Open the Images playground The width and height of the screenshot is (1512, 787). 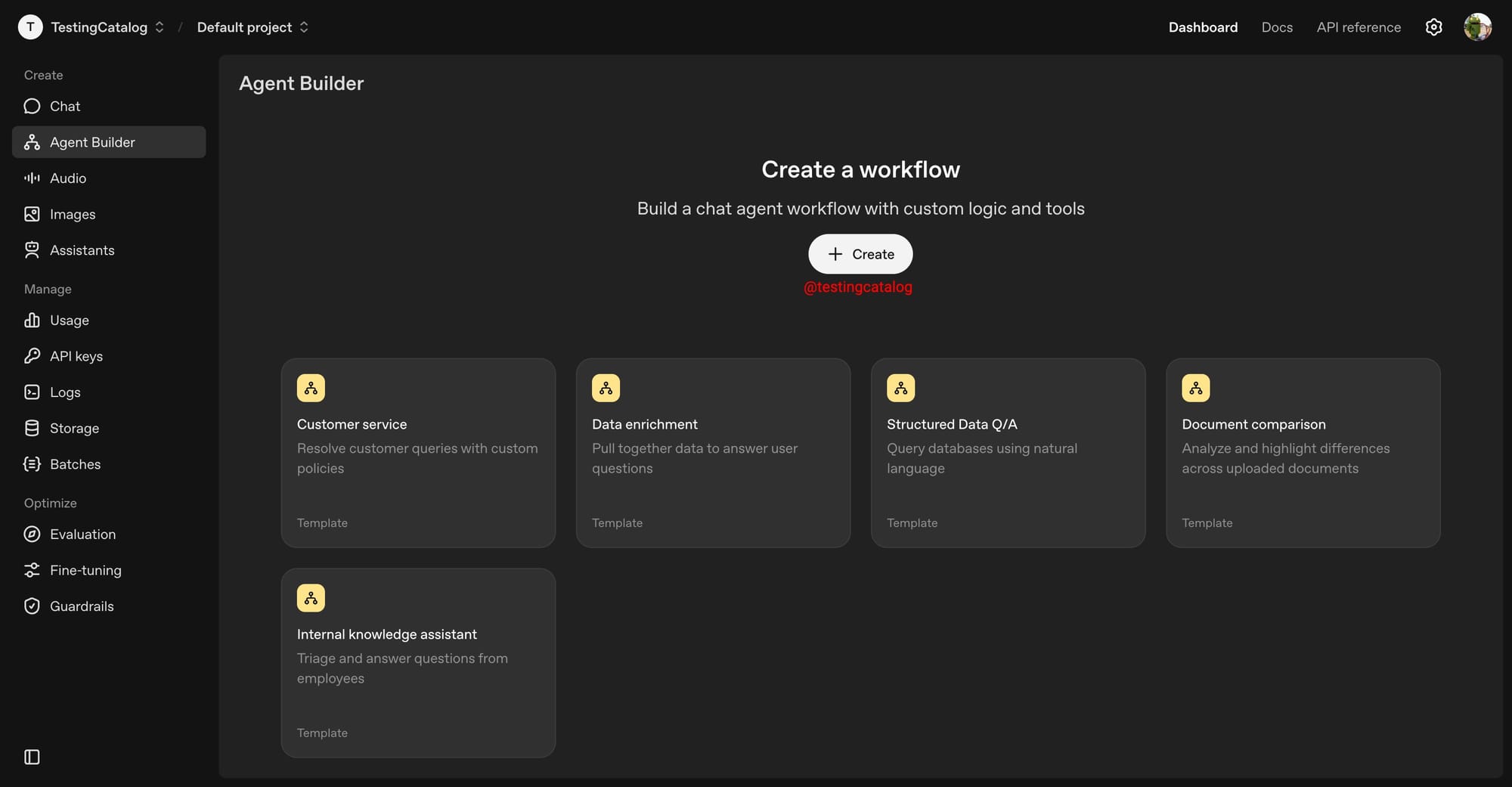click(72, 214)
